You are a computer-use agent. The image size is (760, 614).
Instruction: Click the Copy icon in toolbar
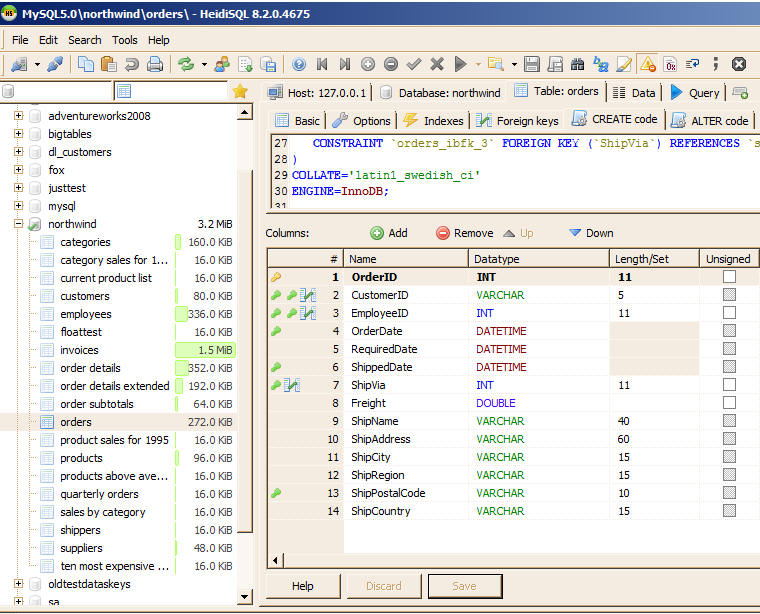pos(86,64)
